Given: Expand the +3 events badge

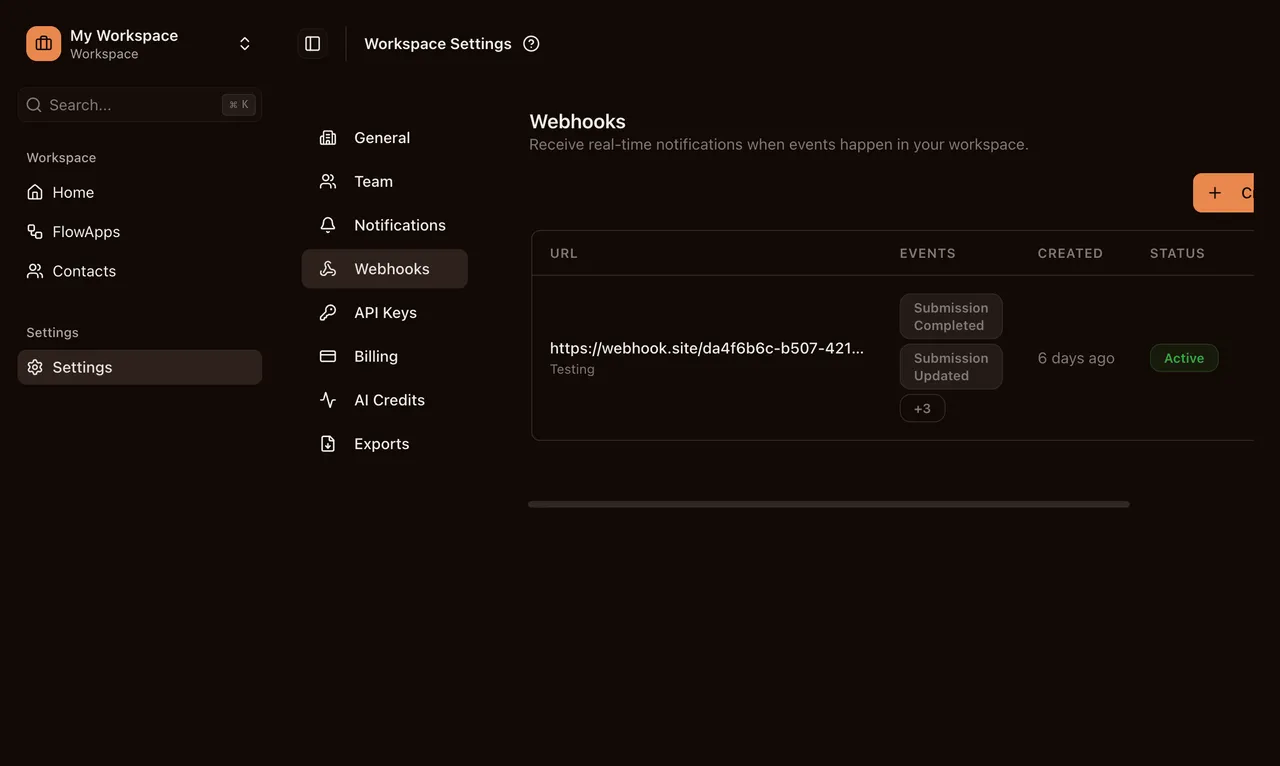Looking at the screenshot, I should 922,408.
